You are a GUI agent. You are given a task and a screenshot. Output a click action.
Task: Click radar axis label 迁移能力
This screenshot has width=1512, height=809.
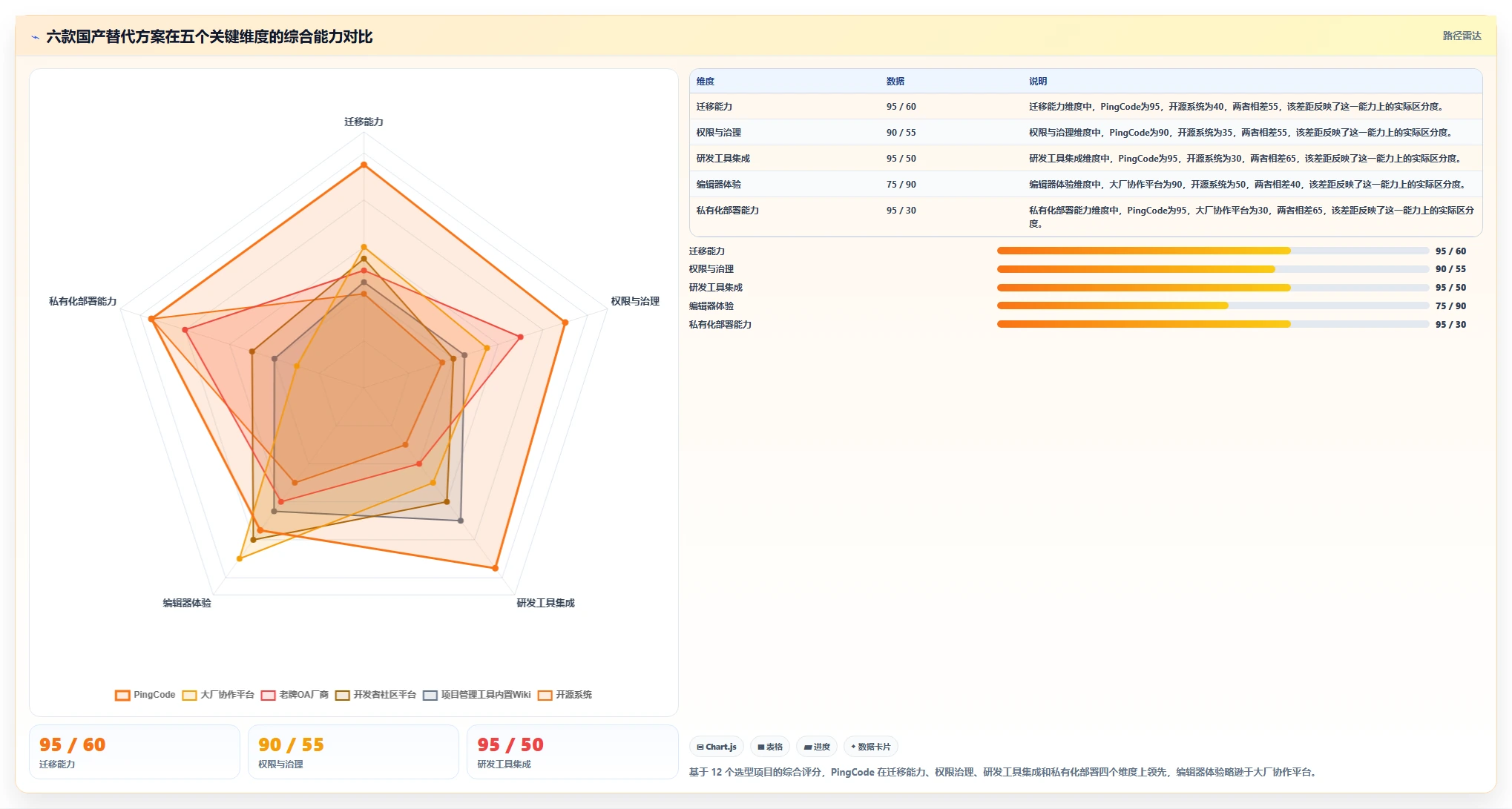[364, 122]
